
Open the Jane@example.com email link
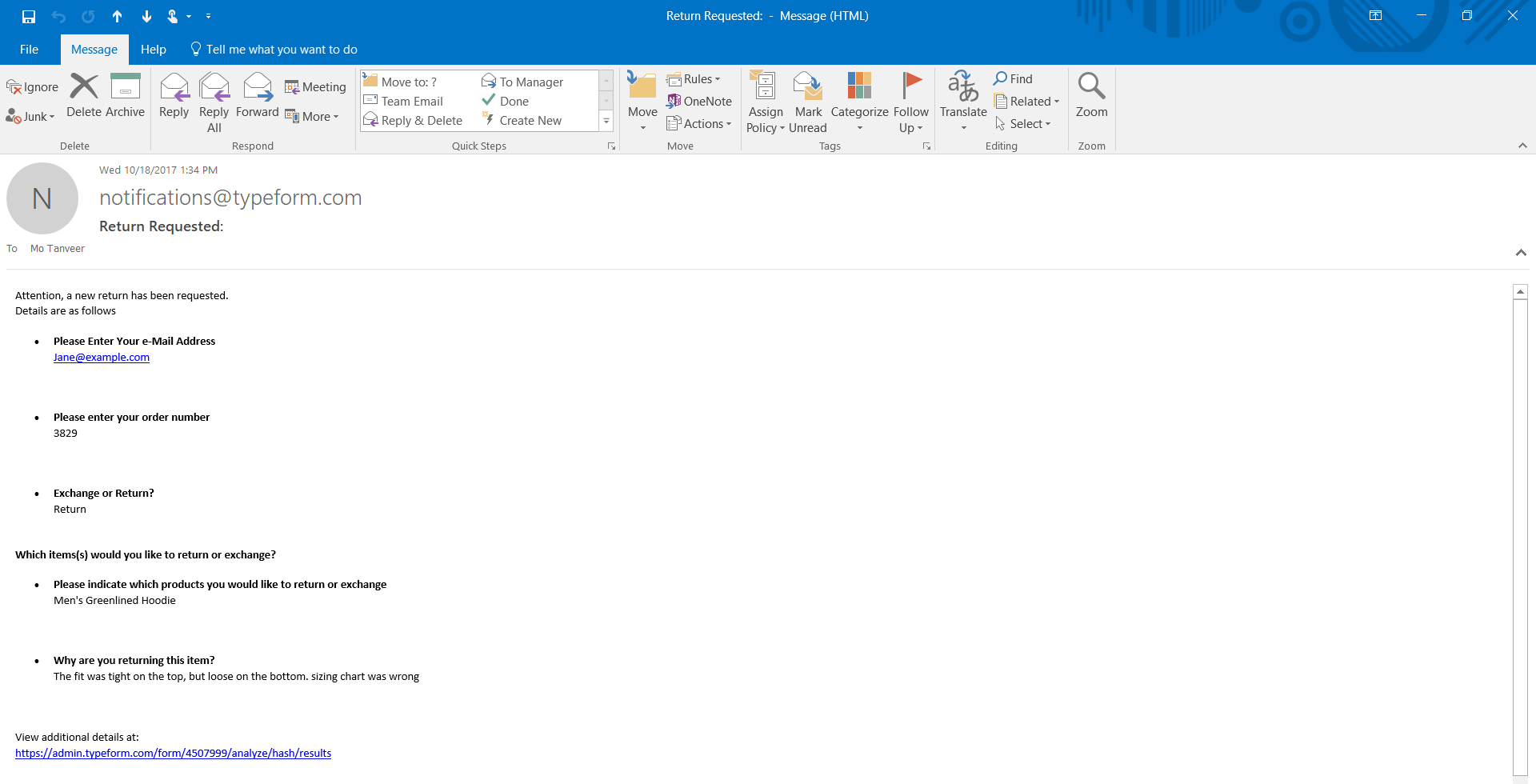[102, 357]
